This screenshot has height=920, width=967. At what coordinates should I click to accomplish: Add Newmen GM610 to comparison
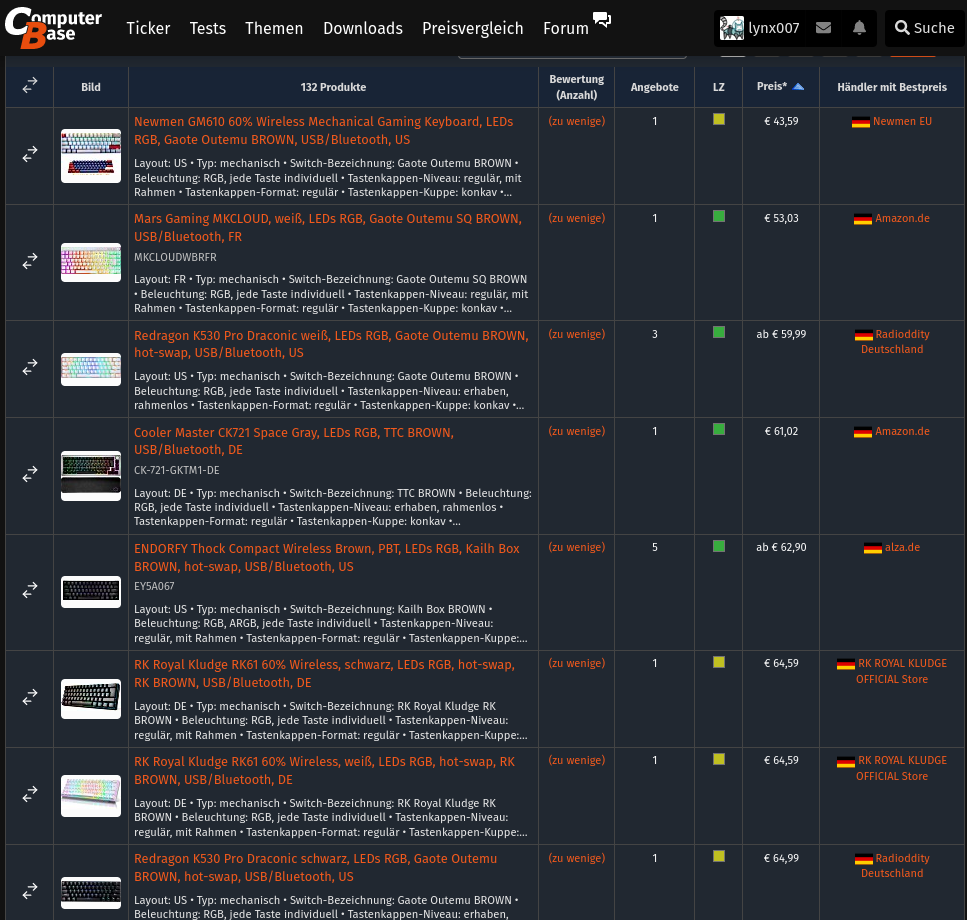click(x=30, y=154)
